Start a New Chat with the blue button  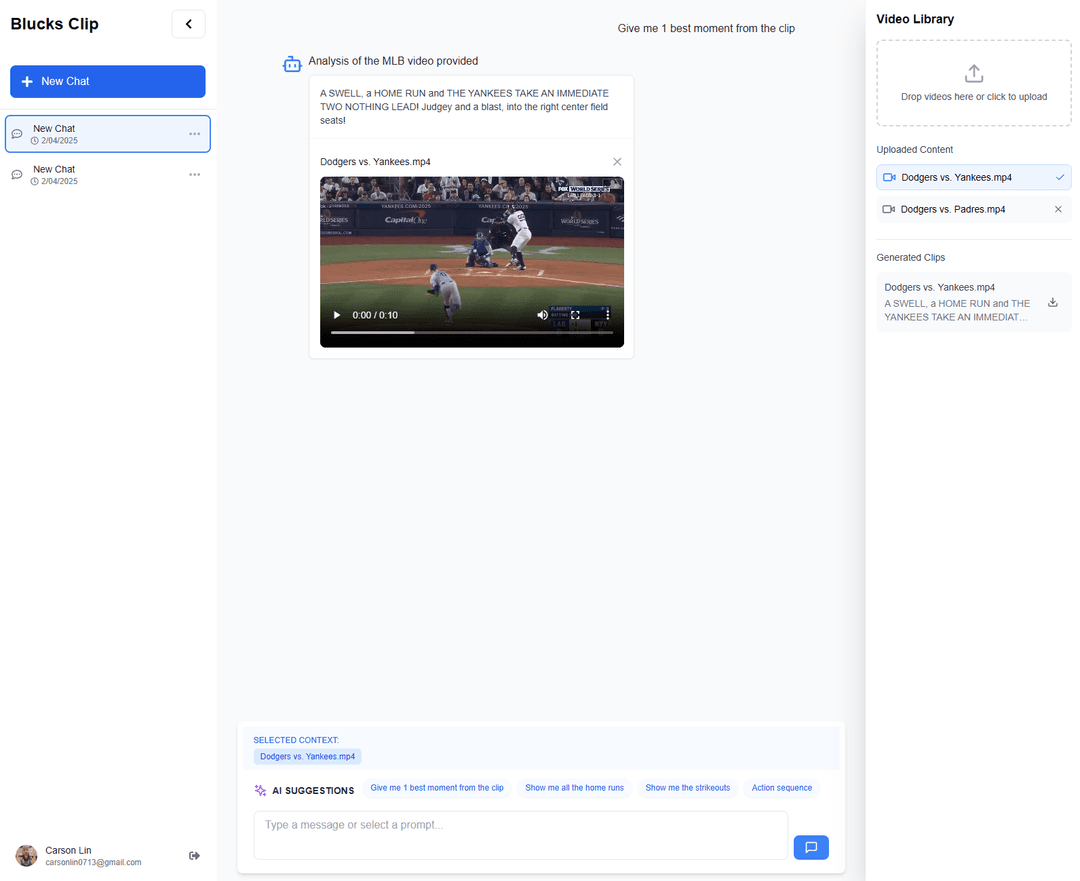point(107,81)
